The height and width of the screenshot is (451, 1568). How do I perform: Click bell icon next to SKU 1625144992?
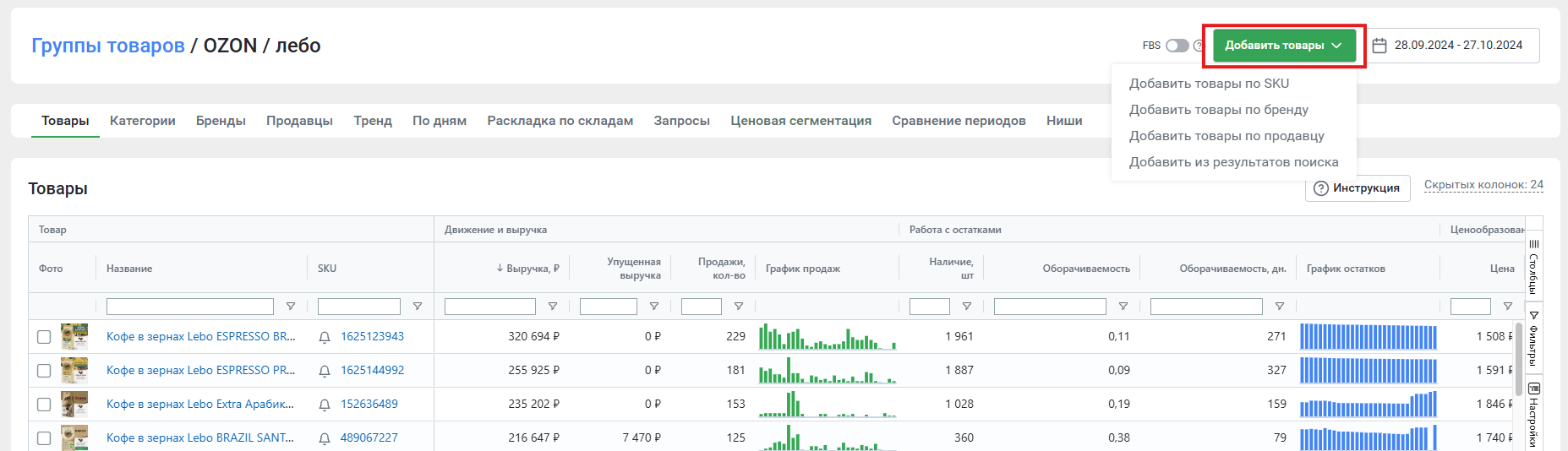tap(325, 371)
